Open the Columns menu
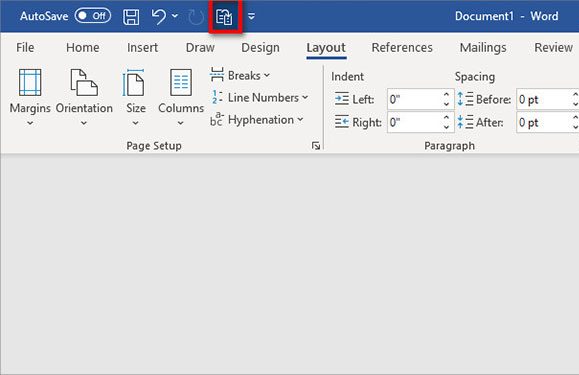The image size is (579, 375). click(181, 97)
